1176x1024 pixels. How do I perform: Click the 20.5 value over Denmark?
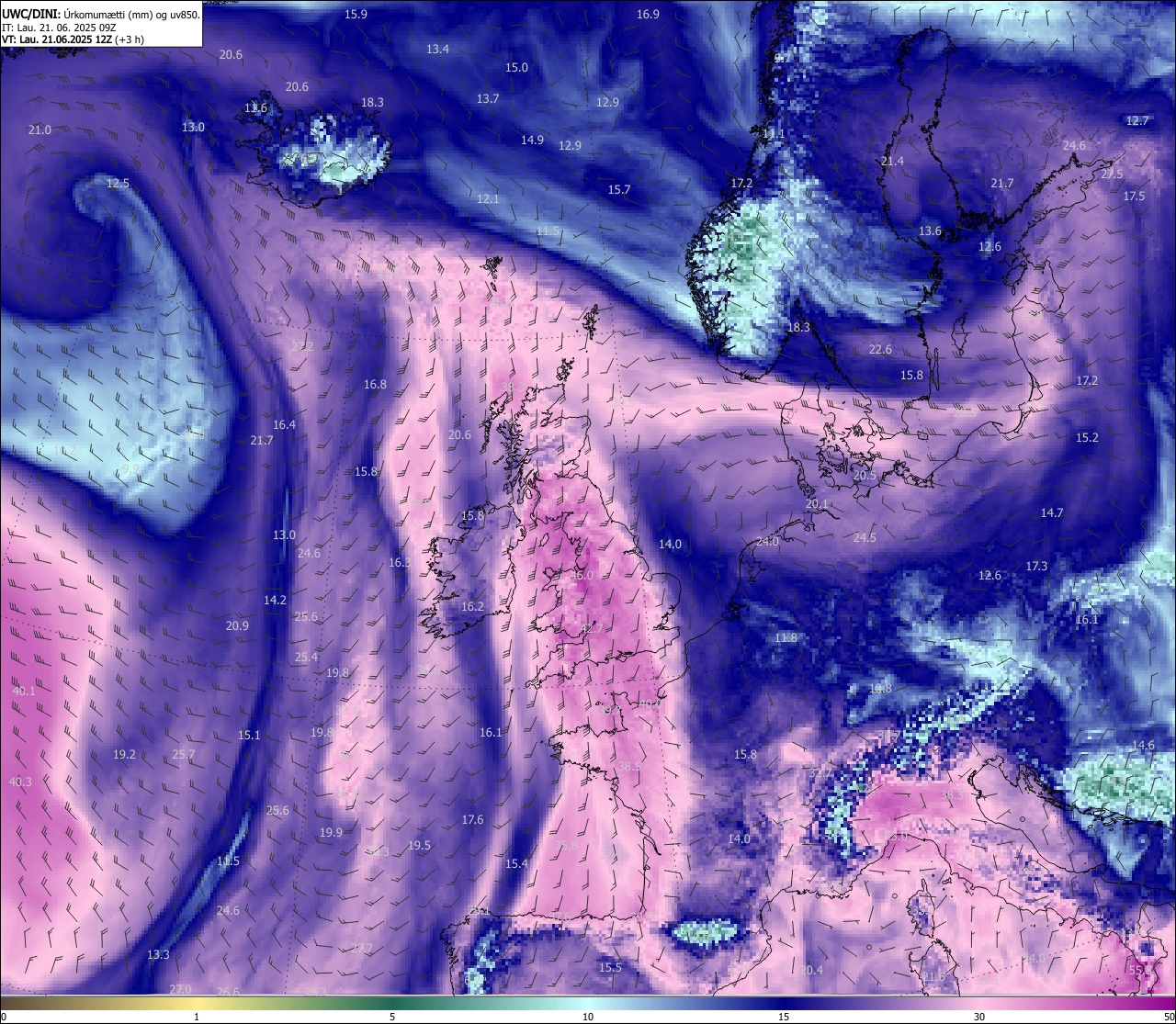[x=865, y=476]
